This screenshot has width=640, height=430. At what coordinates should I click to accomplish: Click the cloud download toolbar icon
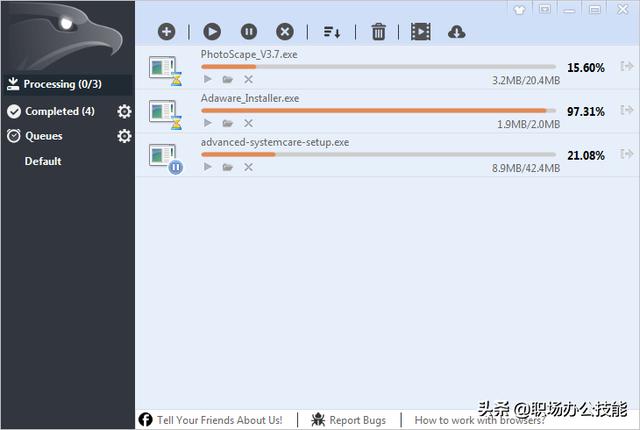point(456,32)
